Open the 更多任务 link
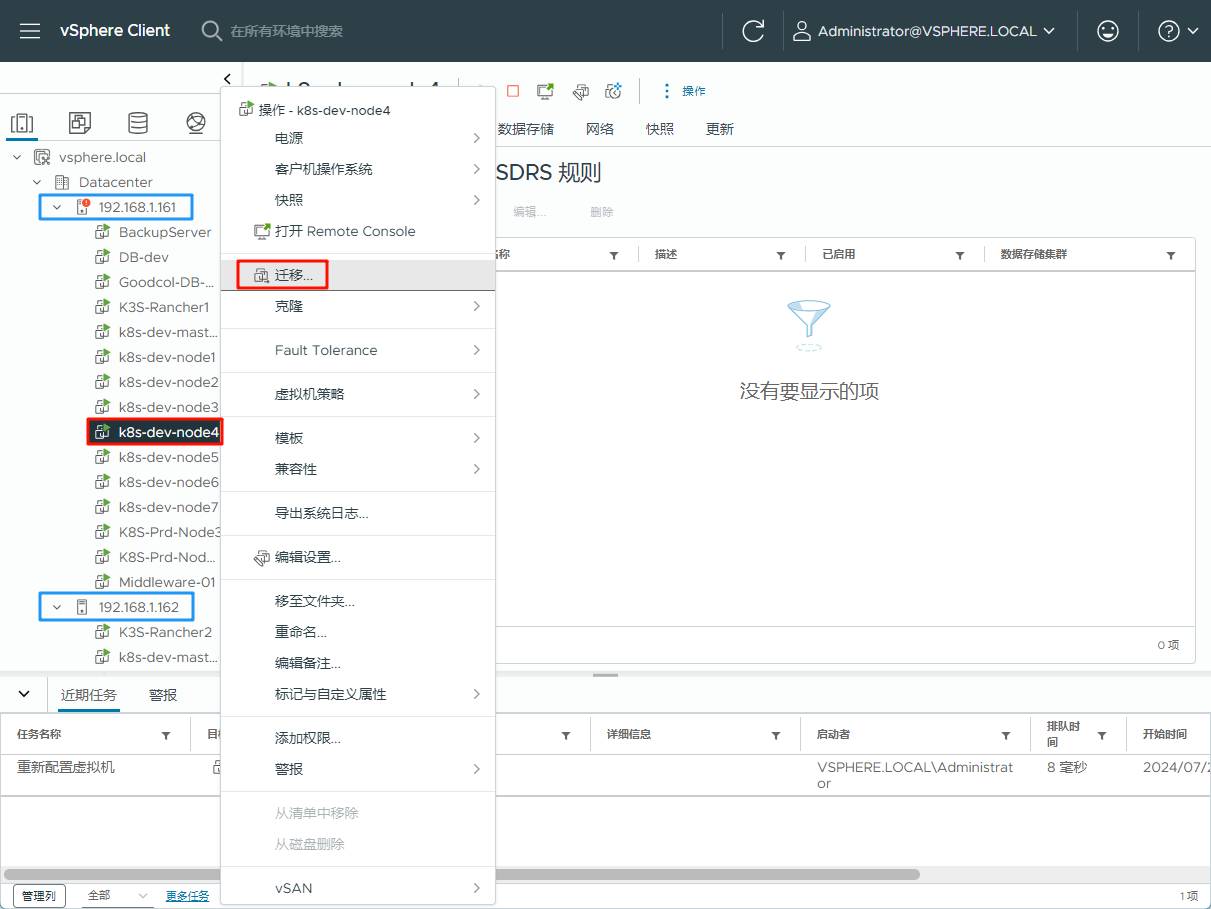Image resolution: width=1211 pixels, height=909 pixels. (187, 895)
